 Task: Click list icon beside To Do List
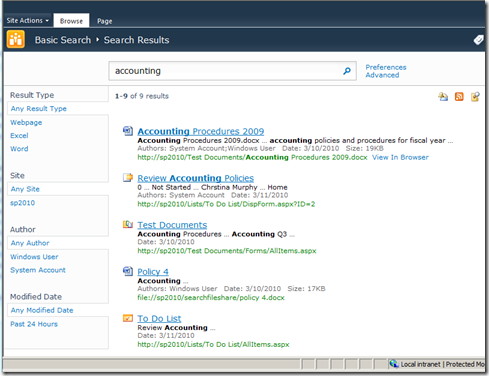[128, 318]
